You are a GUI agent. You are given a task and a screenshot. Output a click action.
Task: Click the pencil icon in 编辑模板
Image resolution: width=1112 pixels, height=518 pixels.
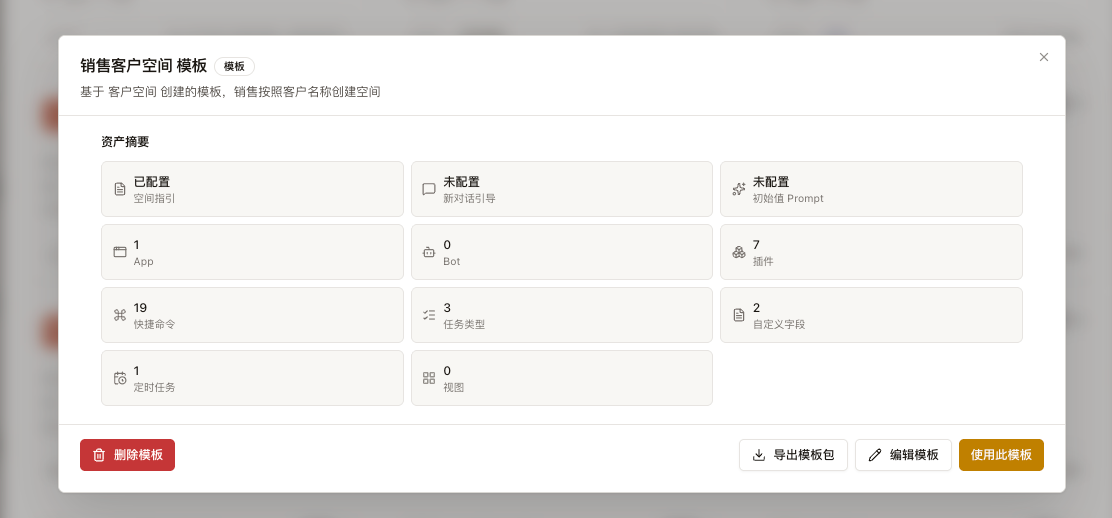click(875, 455)
